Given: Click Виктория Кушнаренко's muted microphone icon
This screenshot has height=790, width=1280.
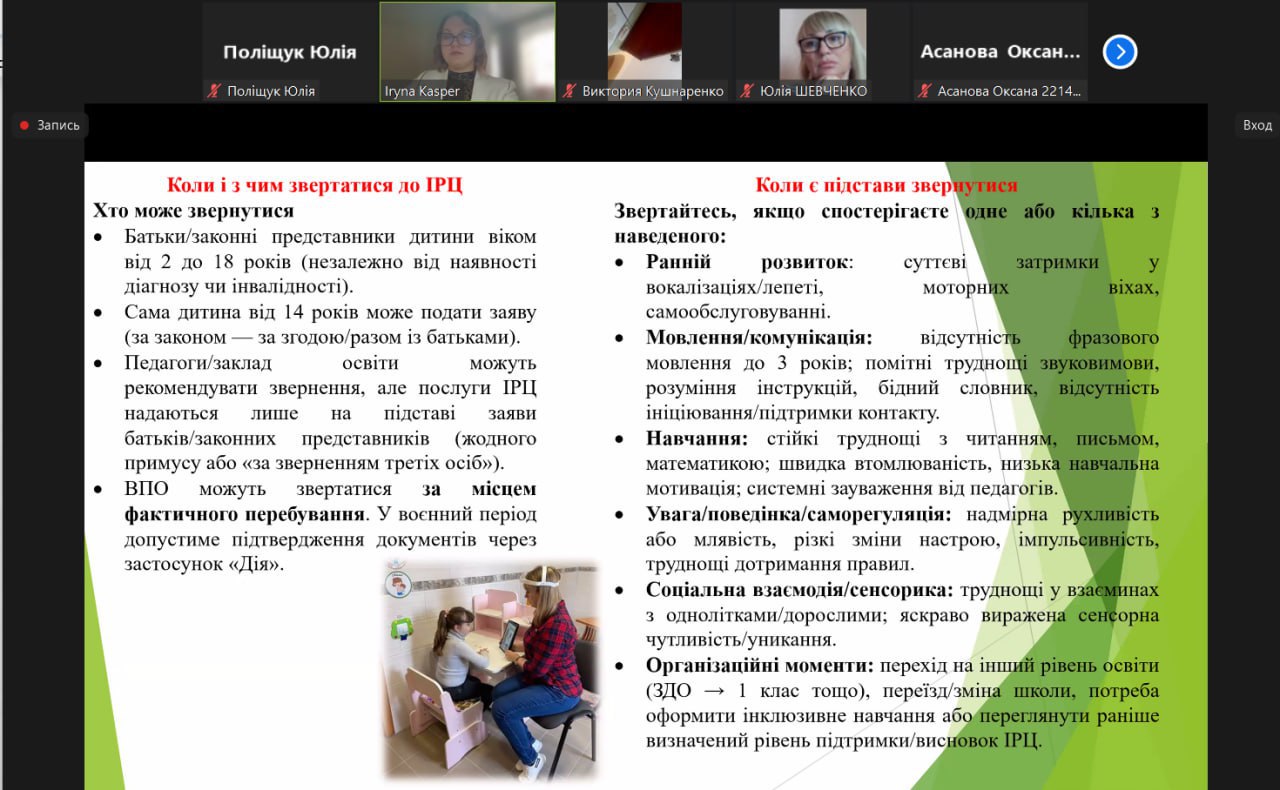Looking at the screenshot, I should click(569, 91).
